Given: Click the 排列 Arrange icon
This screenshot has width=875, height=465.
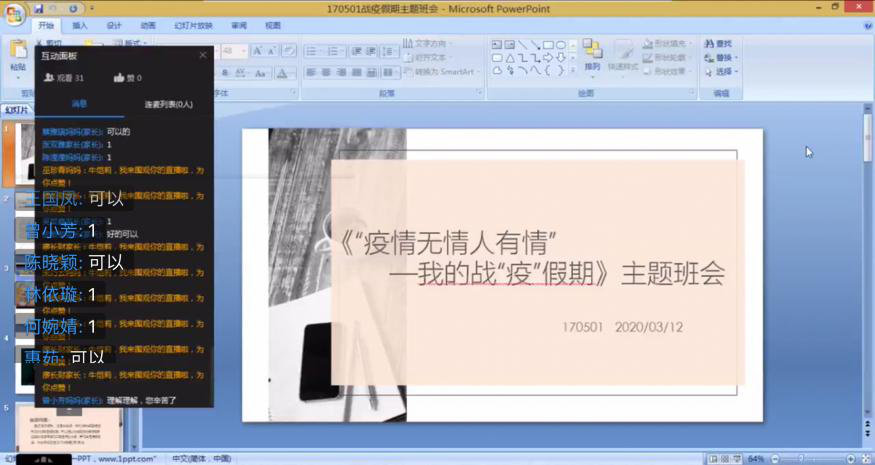Looking at the screenshot, I should 592,54.
